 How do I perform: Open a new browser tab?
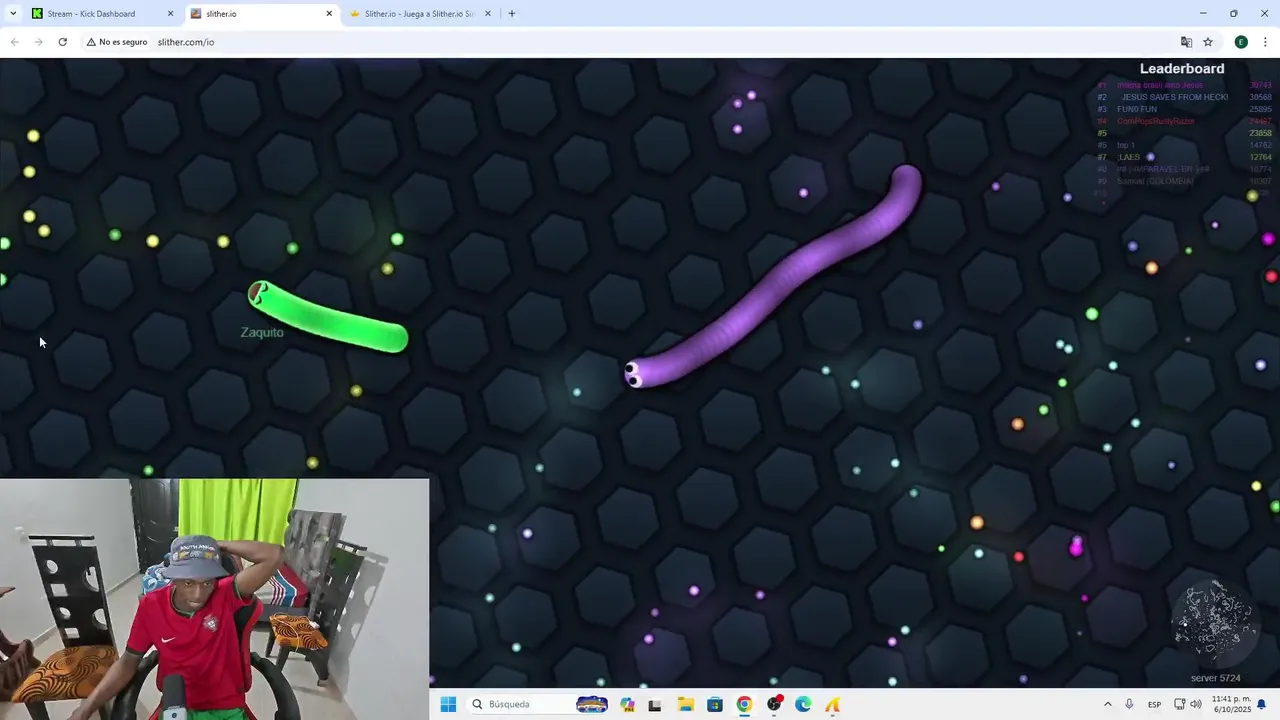512,14
